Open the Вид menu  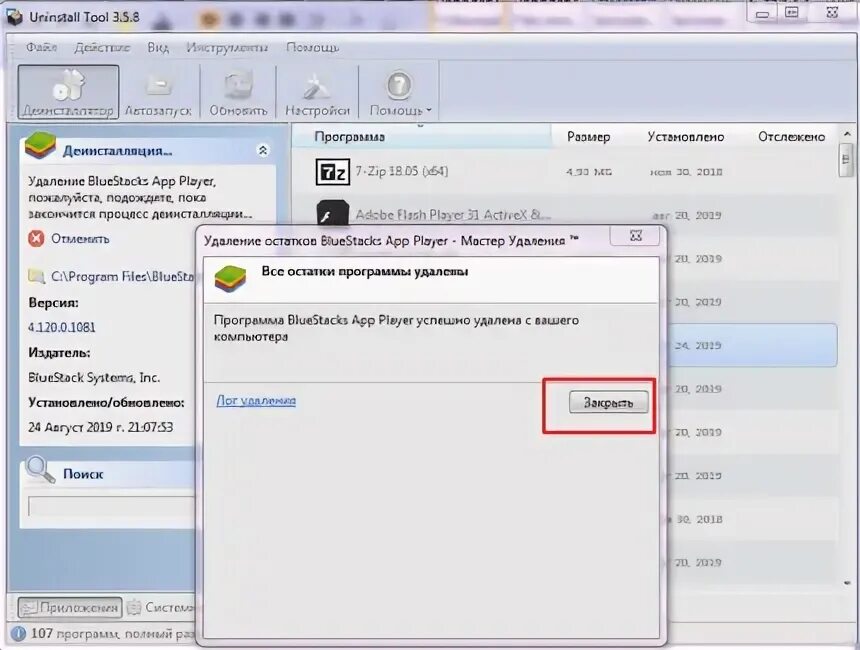pos(158,47)
